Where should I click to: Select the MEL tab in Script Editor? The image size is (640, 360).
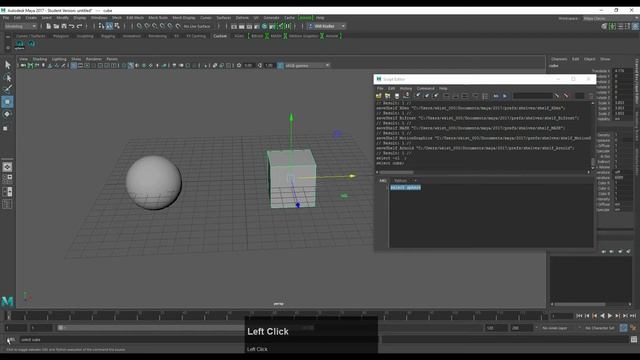[x=383, y=180]
